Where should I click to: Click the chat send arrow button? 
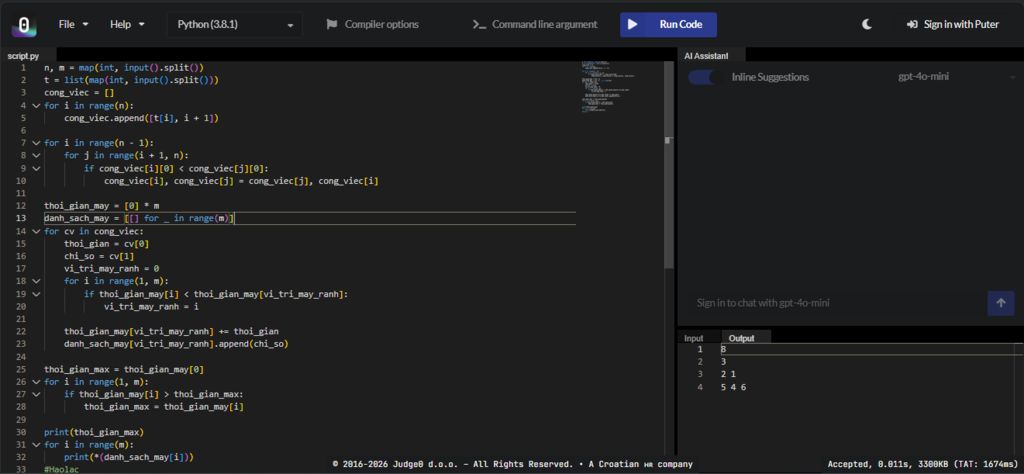coord(1000,303)
